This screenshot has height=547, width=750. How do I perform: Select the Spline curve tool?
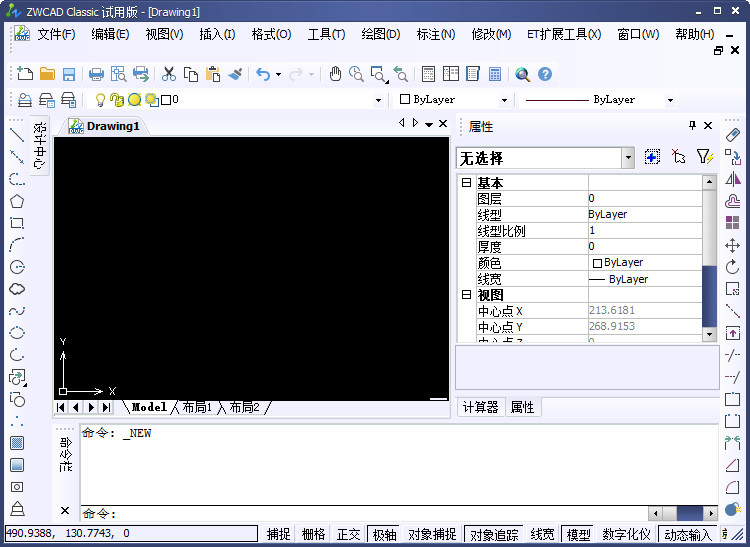pyautogui.click(x=17, y=311)
